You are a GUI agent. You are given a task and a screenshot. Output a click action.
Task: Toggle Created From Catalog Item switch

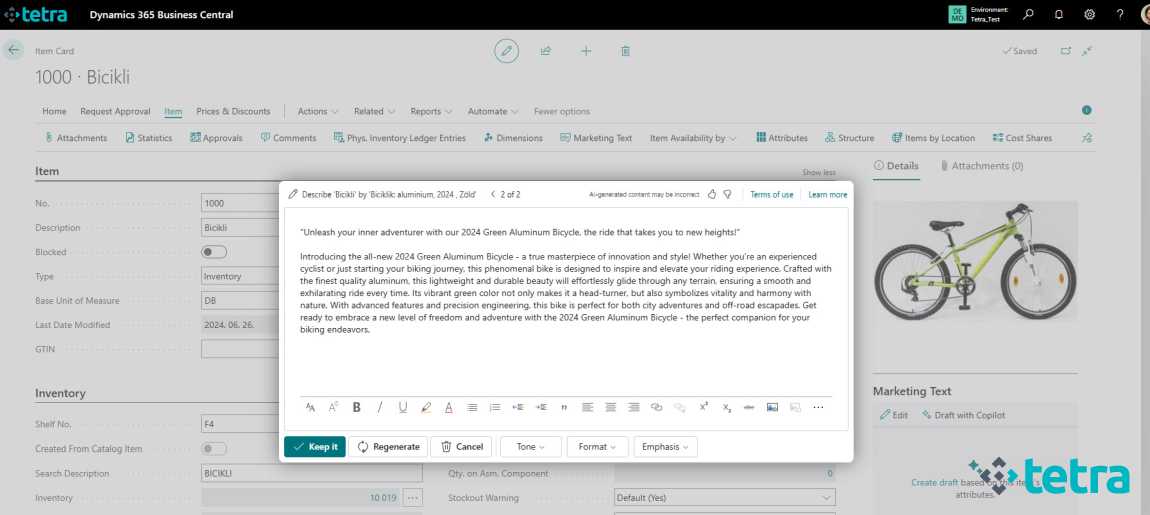click(x=214, y=449)
